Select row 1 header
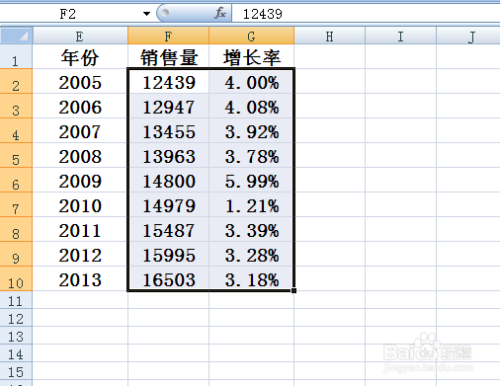This screenshot has height=386, width=500. [x=16, y=56]
